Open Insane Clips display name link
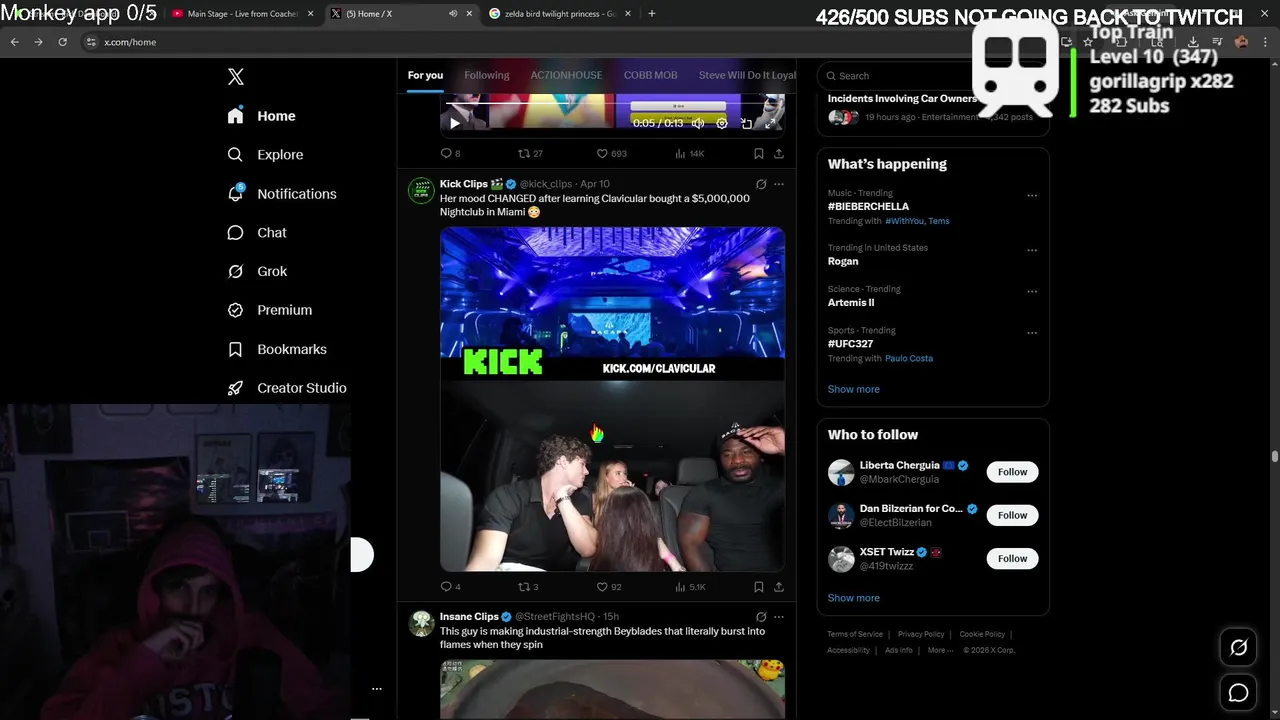Viewport: 1280px width, 720px height. point(469,617)
